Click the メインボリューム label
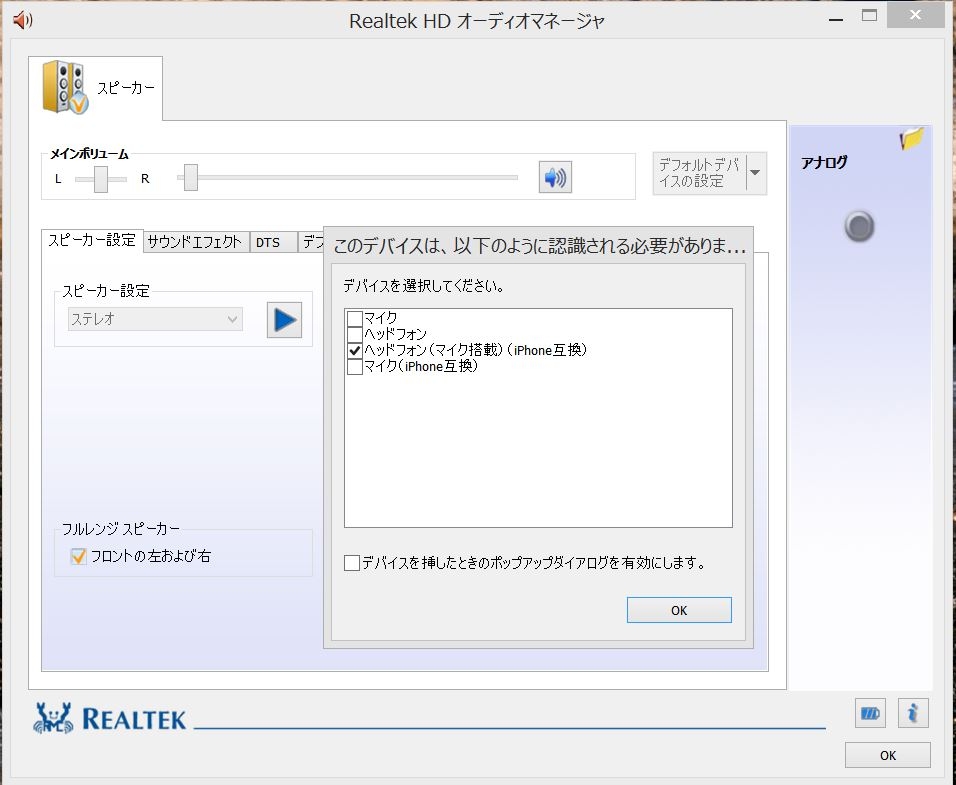Viewport: 956px width, 785px height. coord(89,154)
